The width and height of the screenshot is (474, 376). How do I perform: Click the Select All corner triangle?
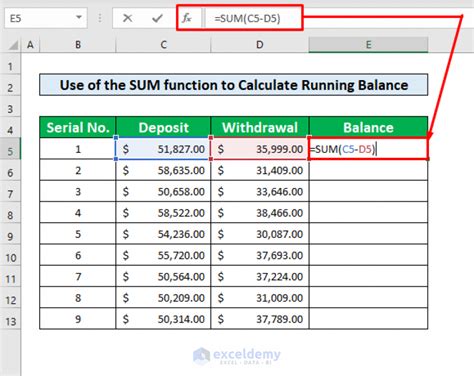click(x=13, y=45)
